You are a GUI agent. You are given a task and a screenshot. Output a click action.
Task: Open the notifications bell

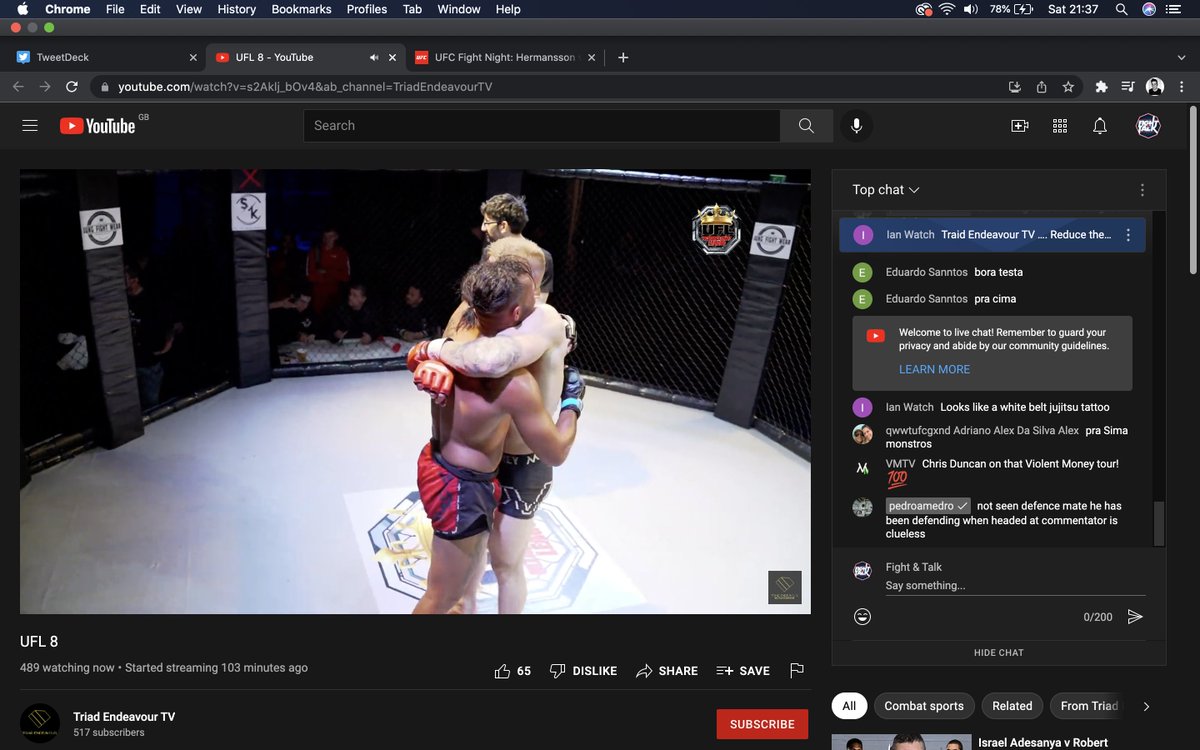pyautogui.click(x=1100, y=126)
